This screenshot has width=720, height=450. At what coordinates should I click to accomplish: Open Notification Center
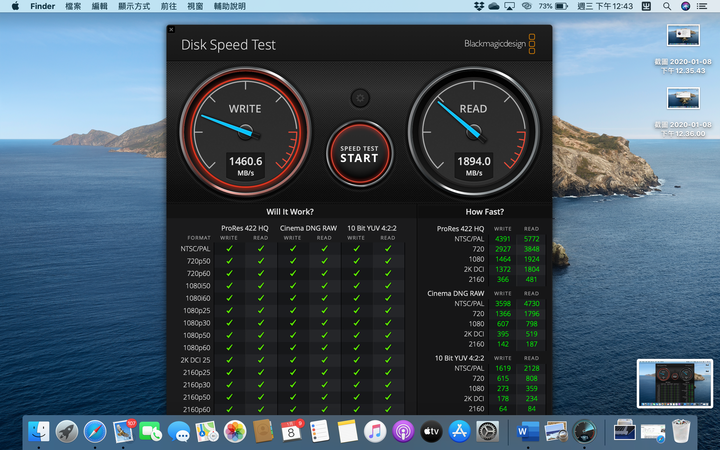click(702, 6)
